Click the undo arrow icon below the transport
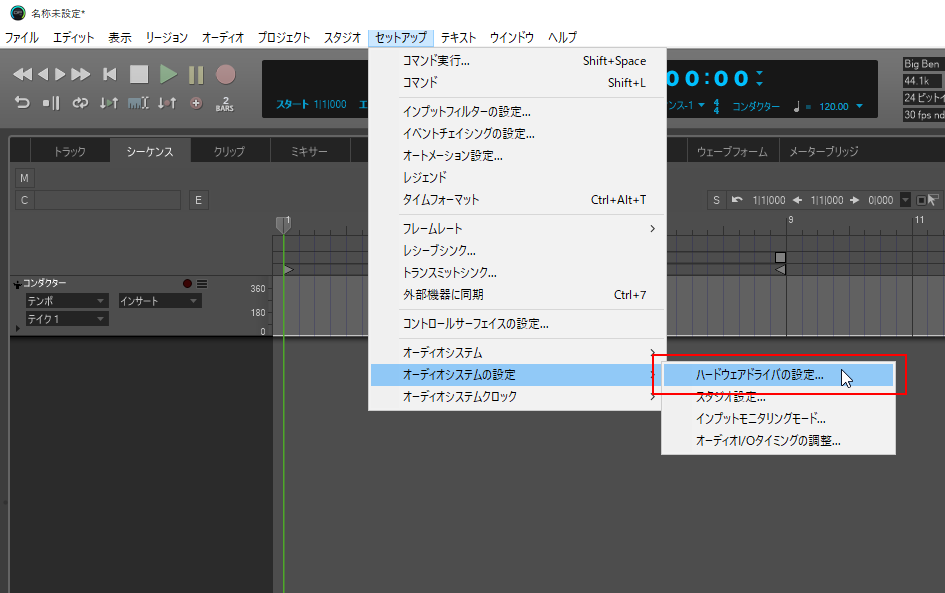Viewport: 945px width, 593px height. tap(23, 102)
